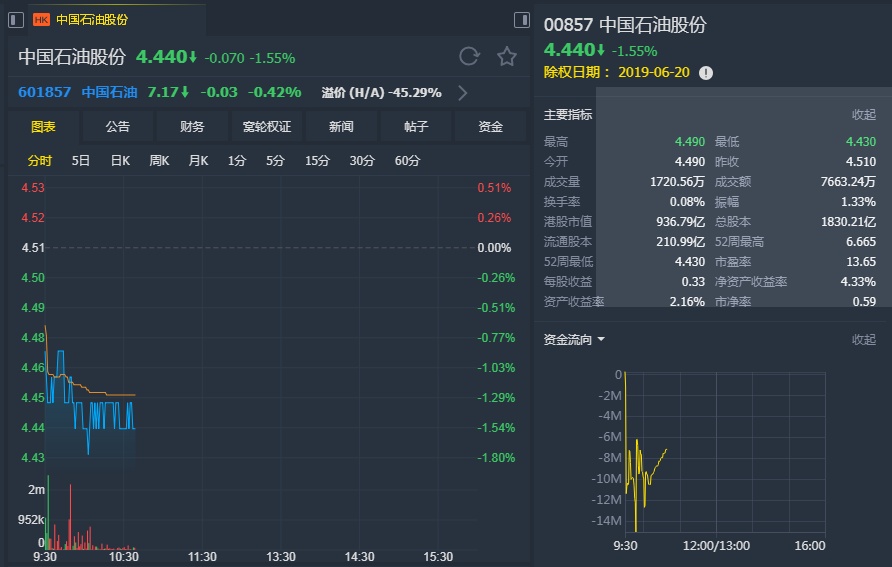Expand the 资金流向 dropdown arrow
892x567 pixels.
click(x=601, y=340)
